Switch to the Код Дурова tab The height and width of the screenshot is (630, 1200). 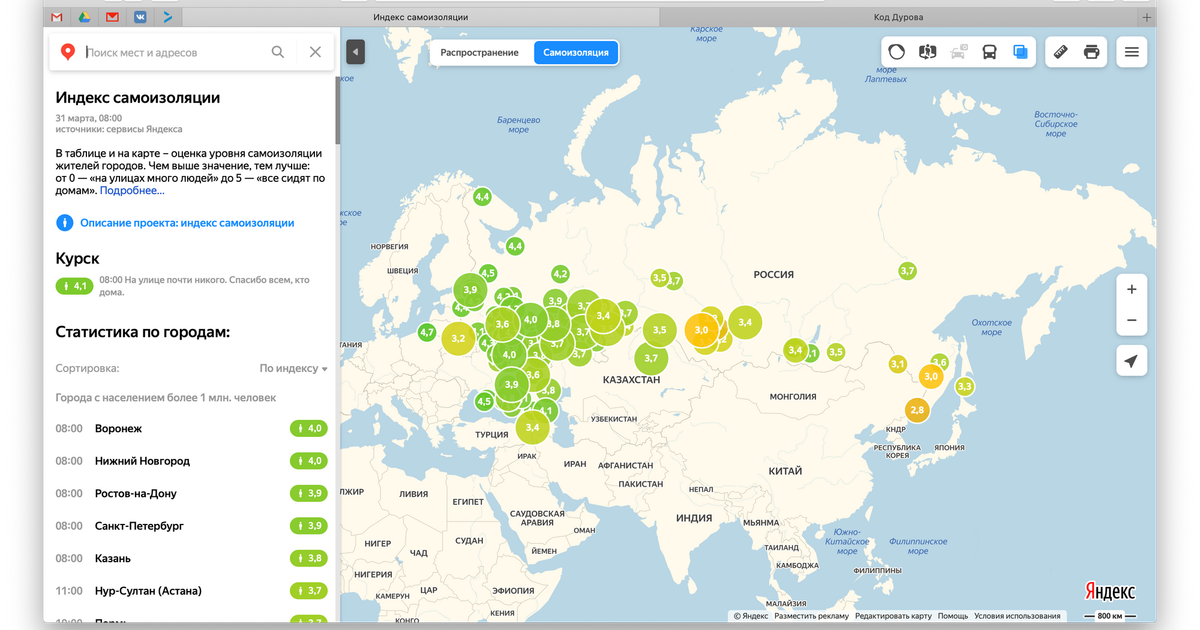(898, 17)
